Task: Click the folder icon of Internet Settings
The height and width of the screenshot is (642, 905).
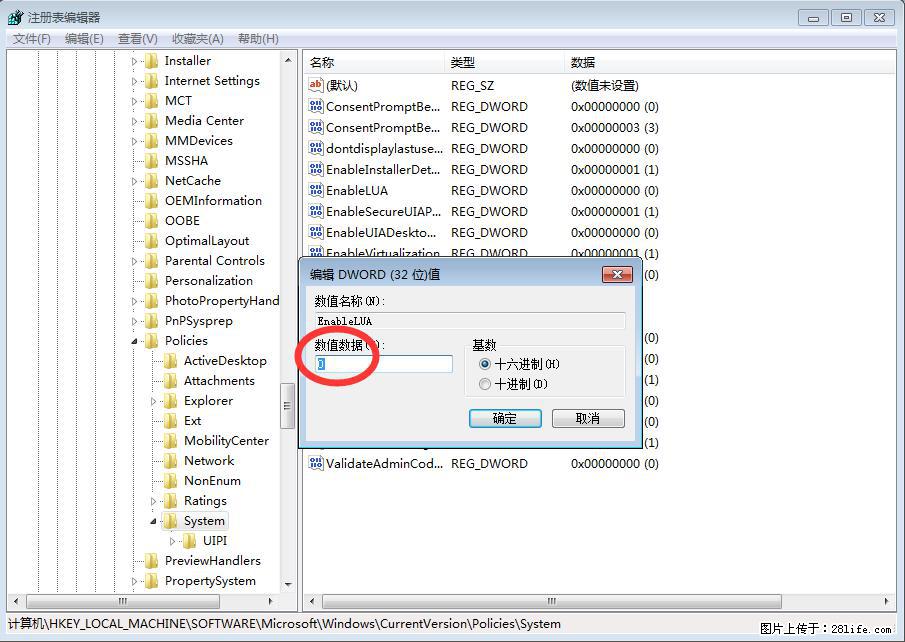Action: coord(151,80)
